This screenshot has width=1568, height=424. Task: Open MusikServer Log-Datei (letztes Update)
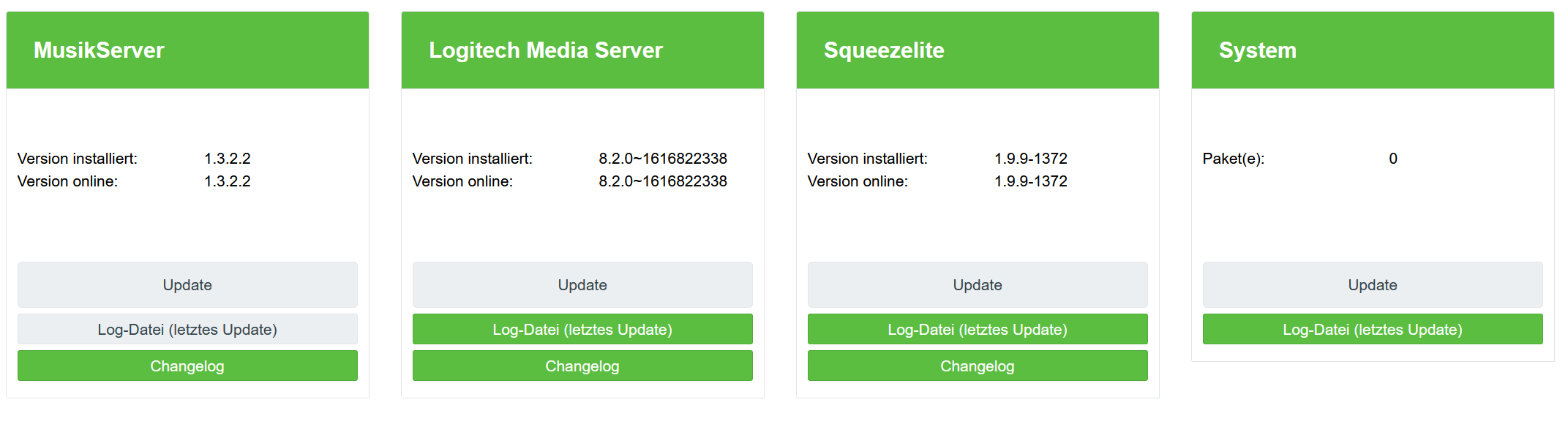[187, 330]
